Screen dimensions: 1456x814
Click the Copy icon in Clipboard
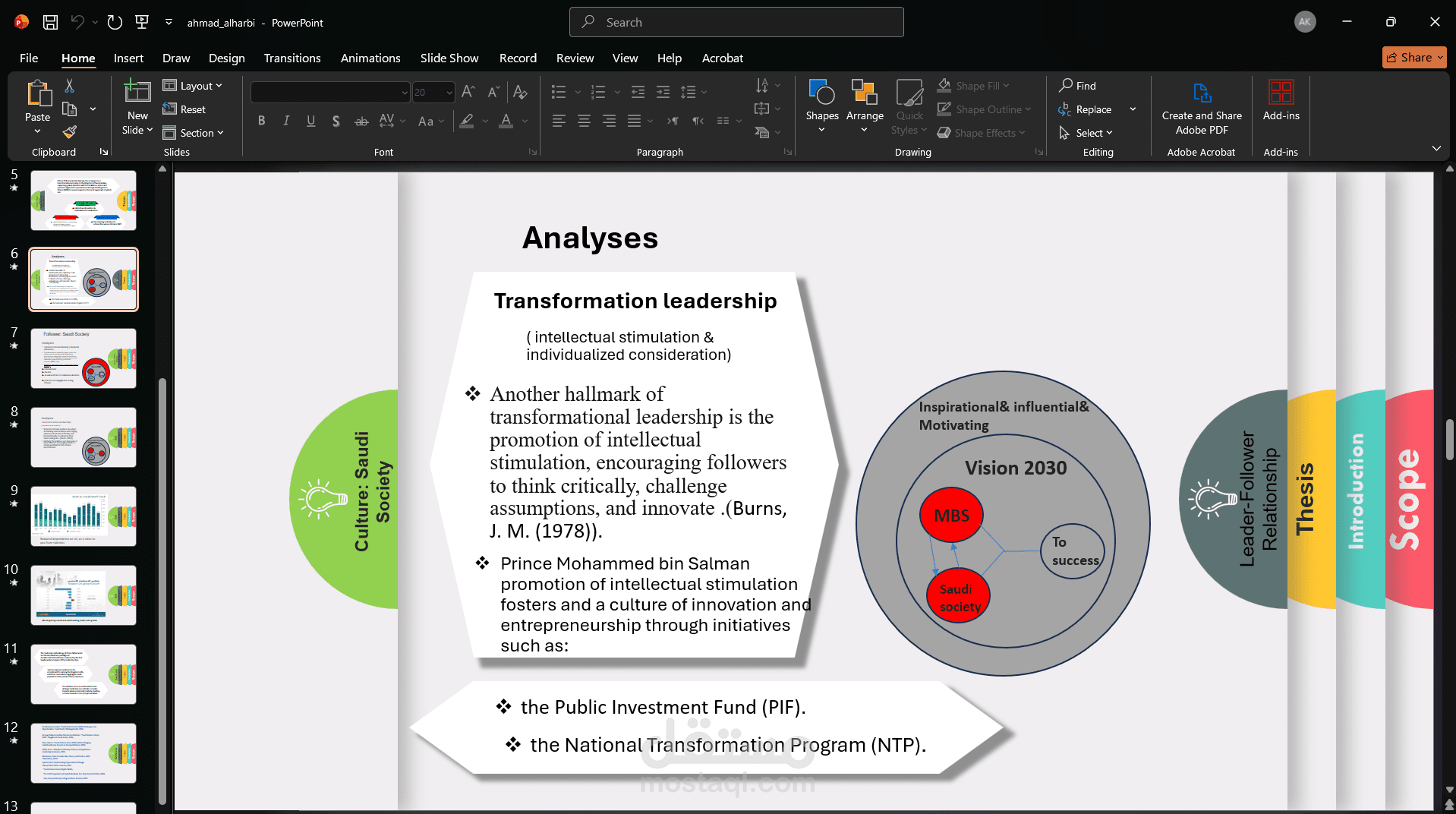[69, 109]
